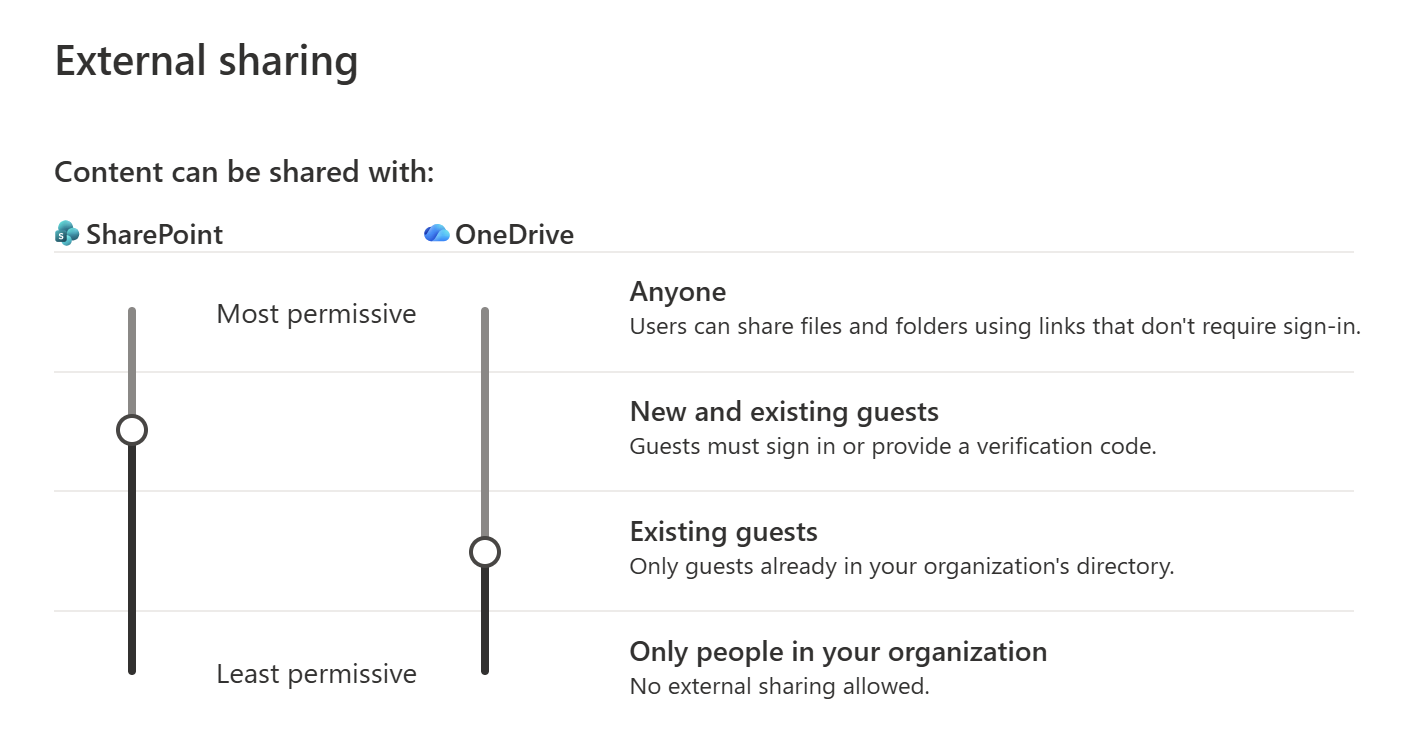Image resolution: width=1409 pixels, height=750 pixels.
Task: Select the OneDrive column header label
Action: click(x=515, y=234)
